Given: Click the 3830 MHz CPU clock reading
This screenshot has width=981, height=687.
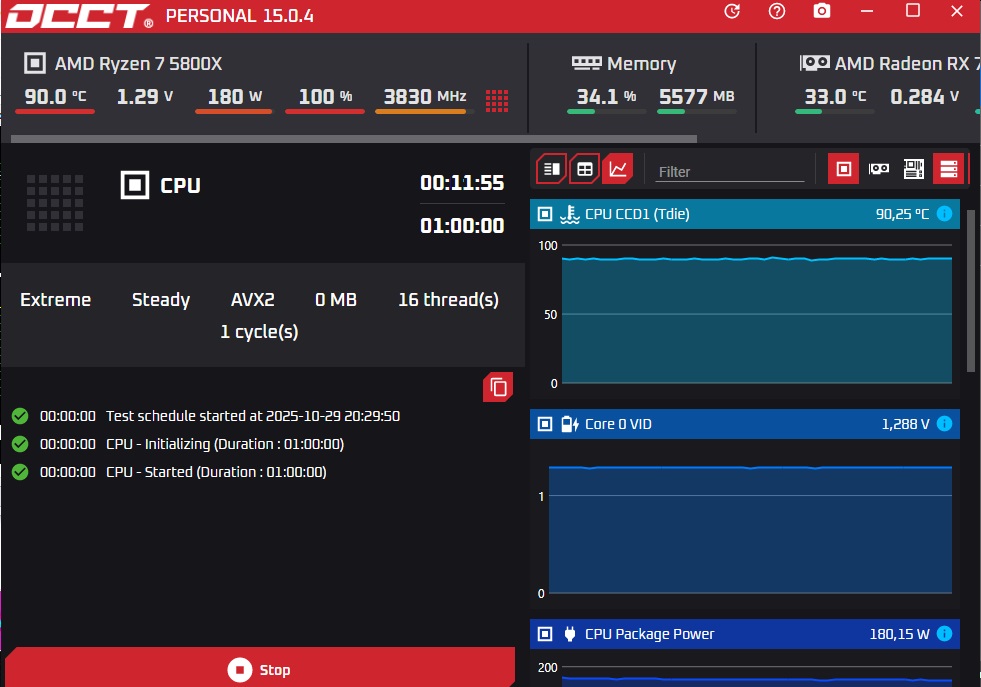Looking at the screenshot, I should (x=425, y=96).
